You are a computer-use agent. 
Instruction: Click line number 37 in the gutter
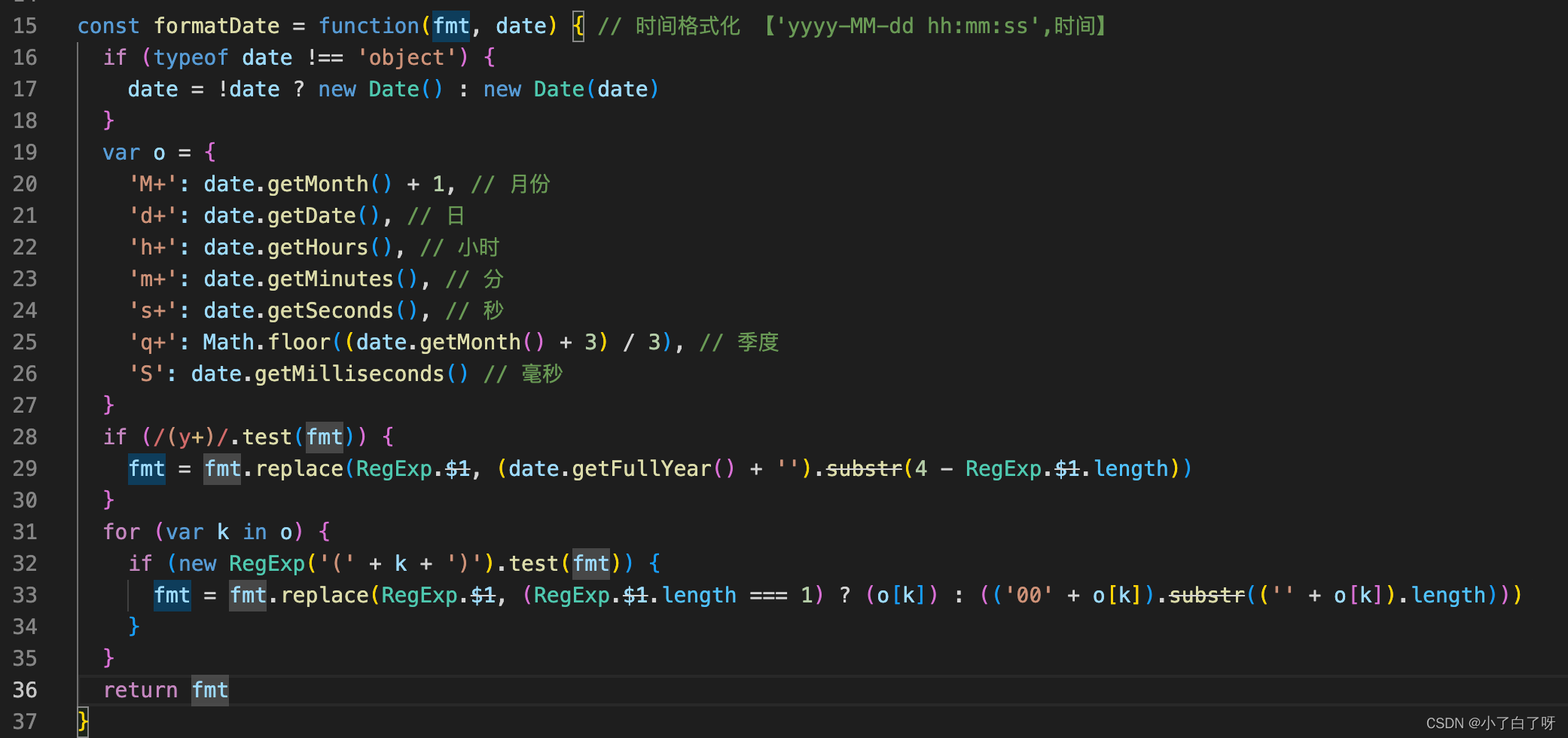[25, 721]
